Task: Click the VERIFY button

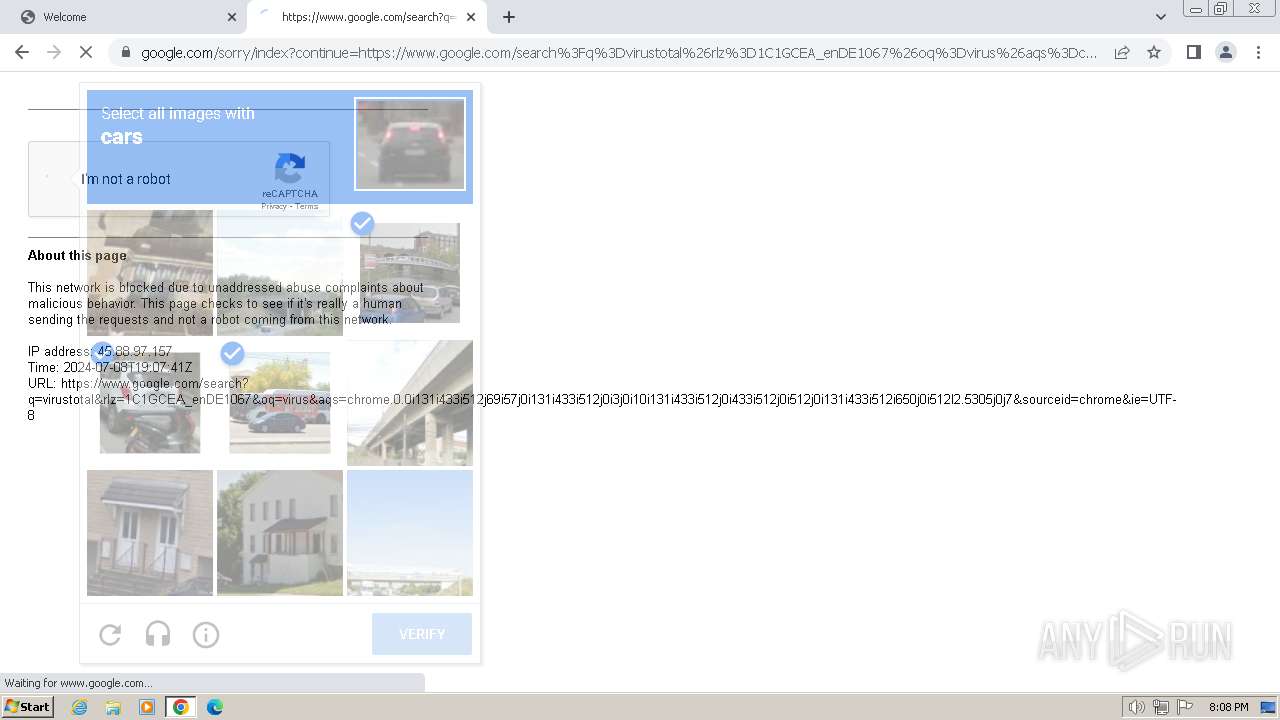Action: tap(422, 634)
